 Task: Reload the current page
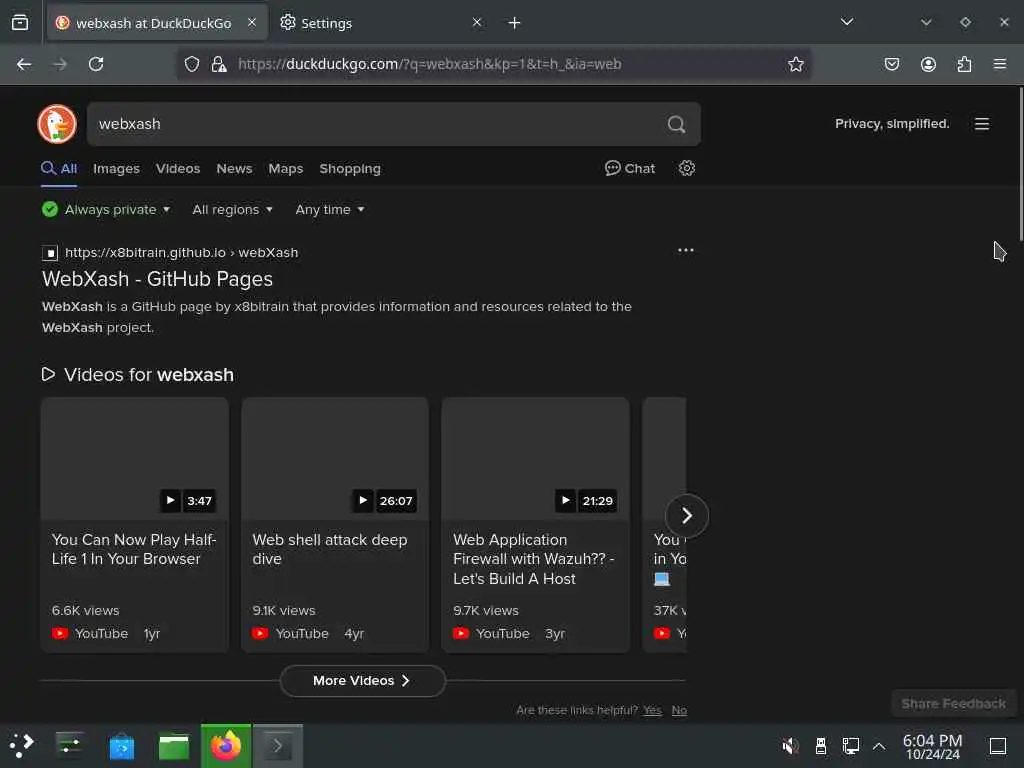click(x=96, y=64)
